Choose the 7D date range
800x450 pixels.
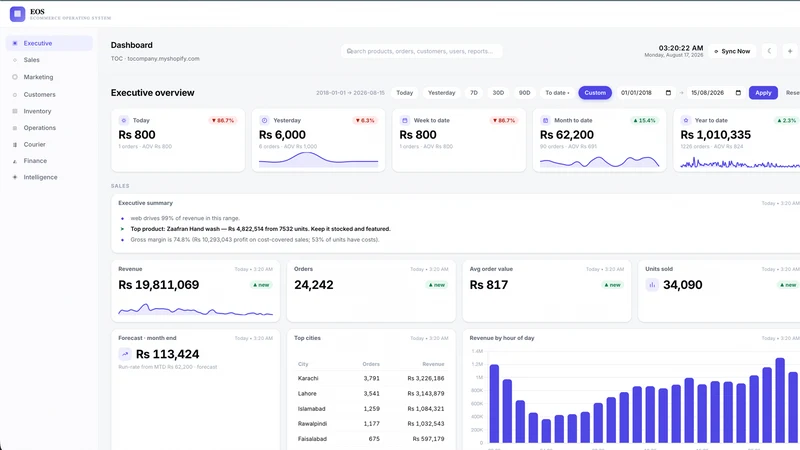(474, 93)
